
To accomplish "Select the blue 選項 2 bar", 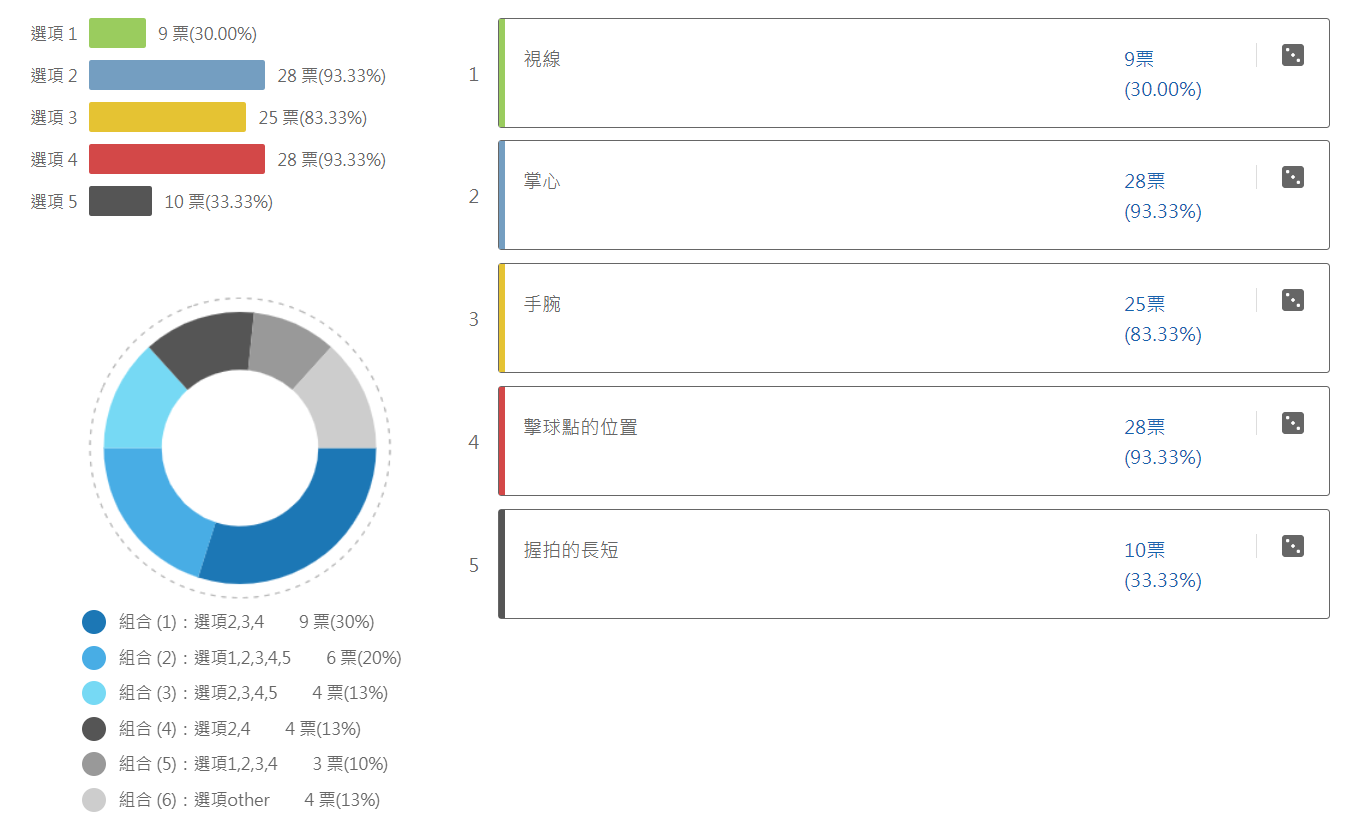I will [x=177, y=75].
